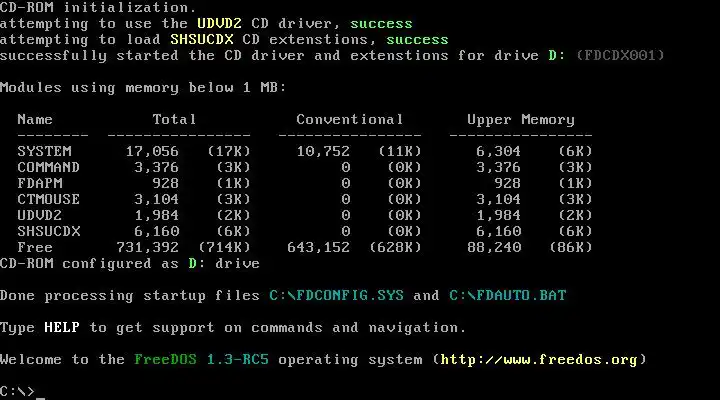Click the 1,984 total value for UDVD2

(157, 216)
